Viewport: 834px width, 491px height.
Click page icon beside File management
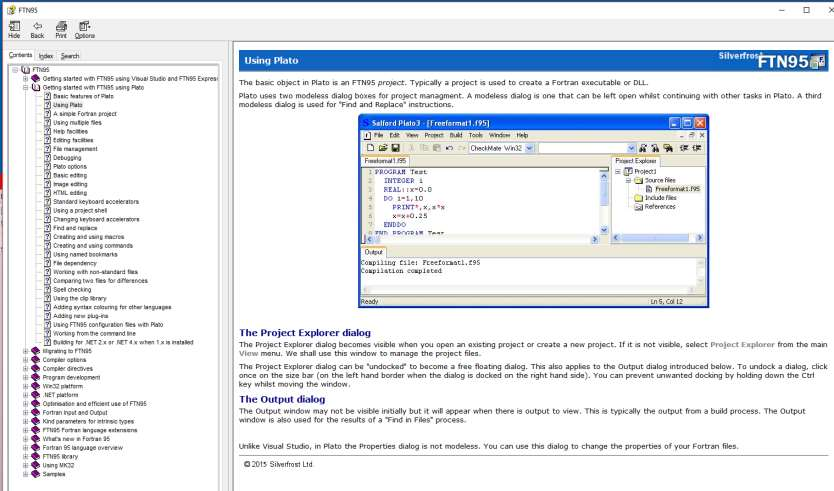pos(47,149)
